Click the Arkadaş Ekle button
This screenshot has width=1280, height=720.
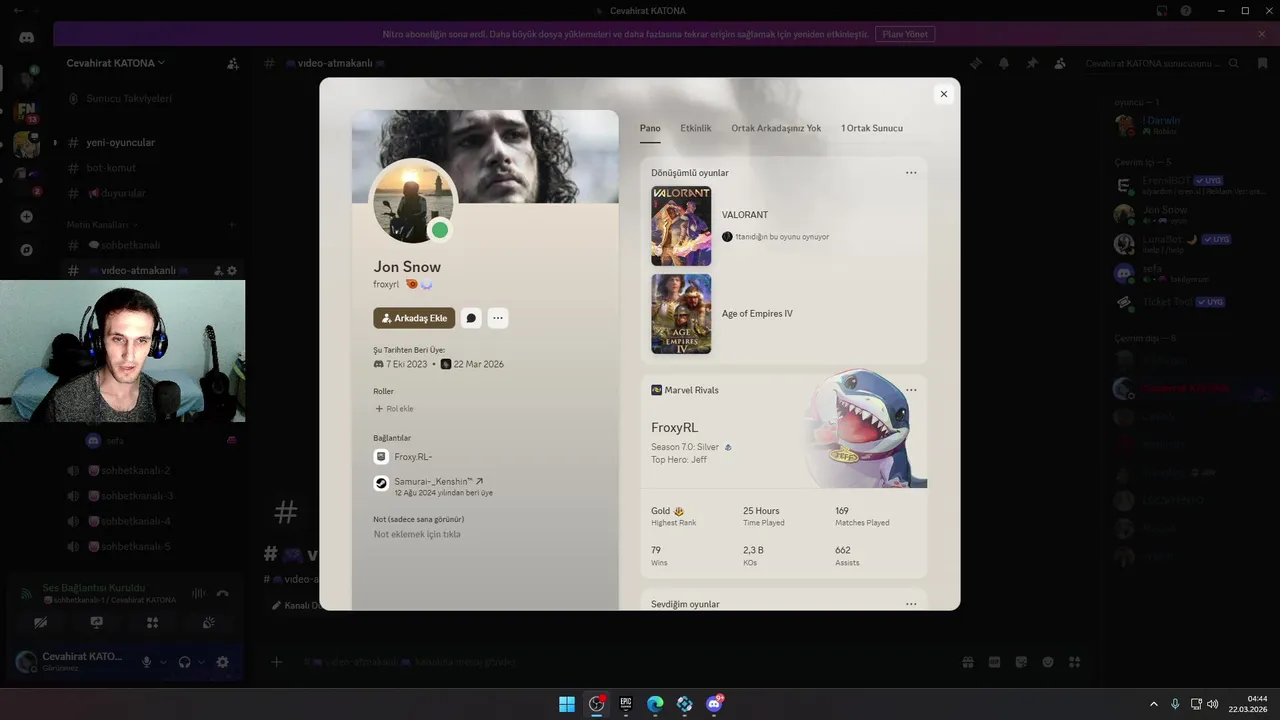(x=414, y=318)
